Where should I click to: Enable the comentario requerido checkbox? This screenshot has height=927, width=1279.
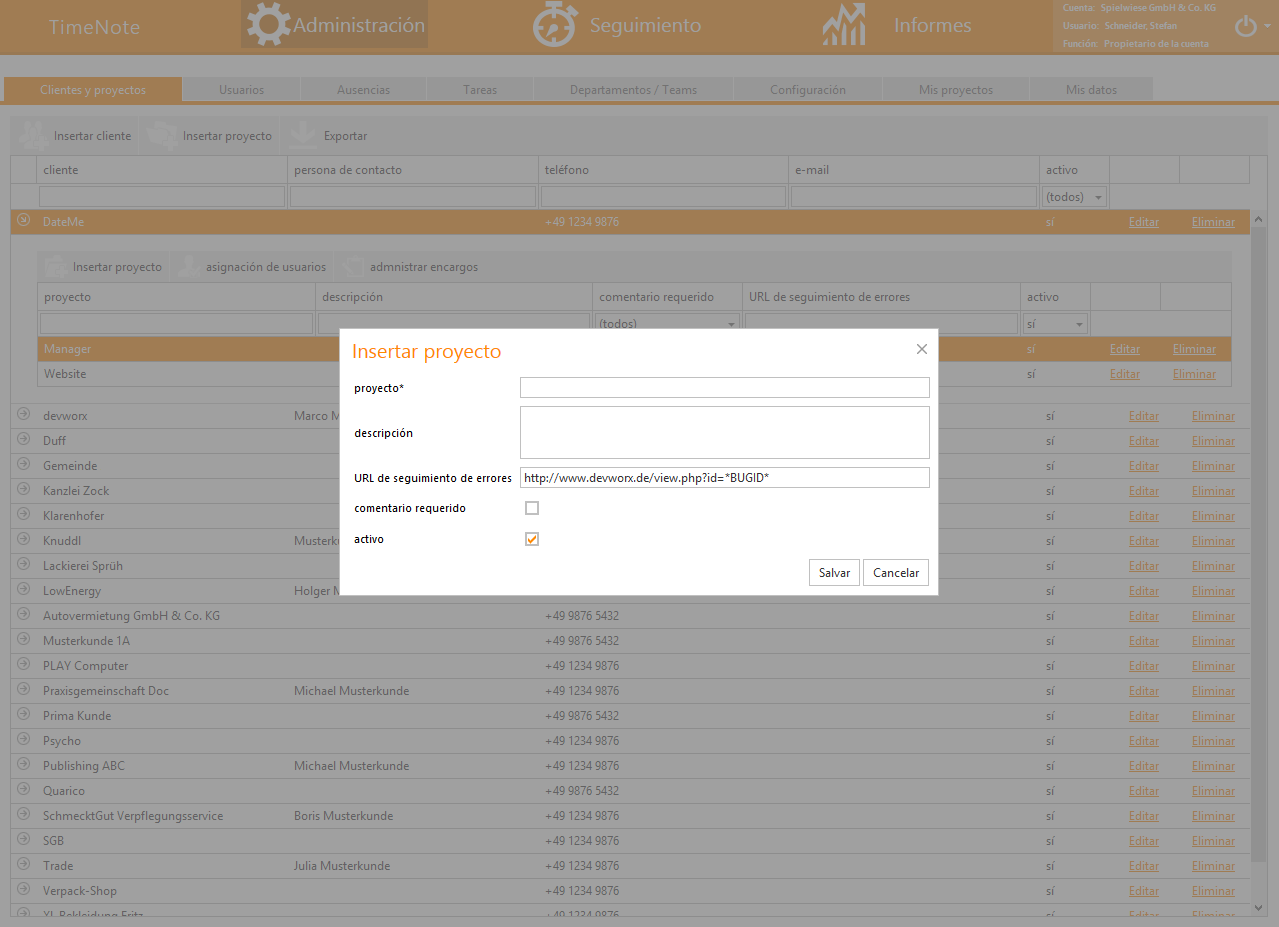click(532, 508)
